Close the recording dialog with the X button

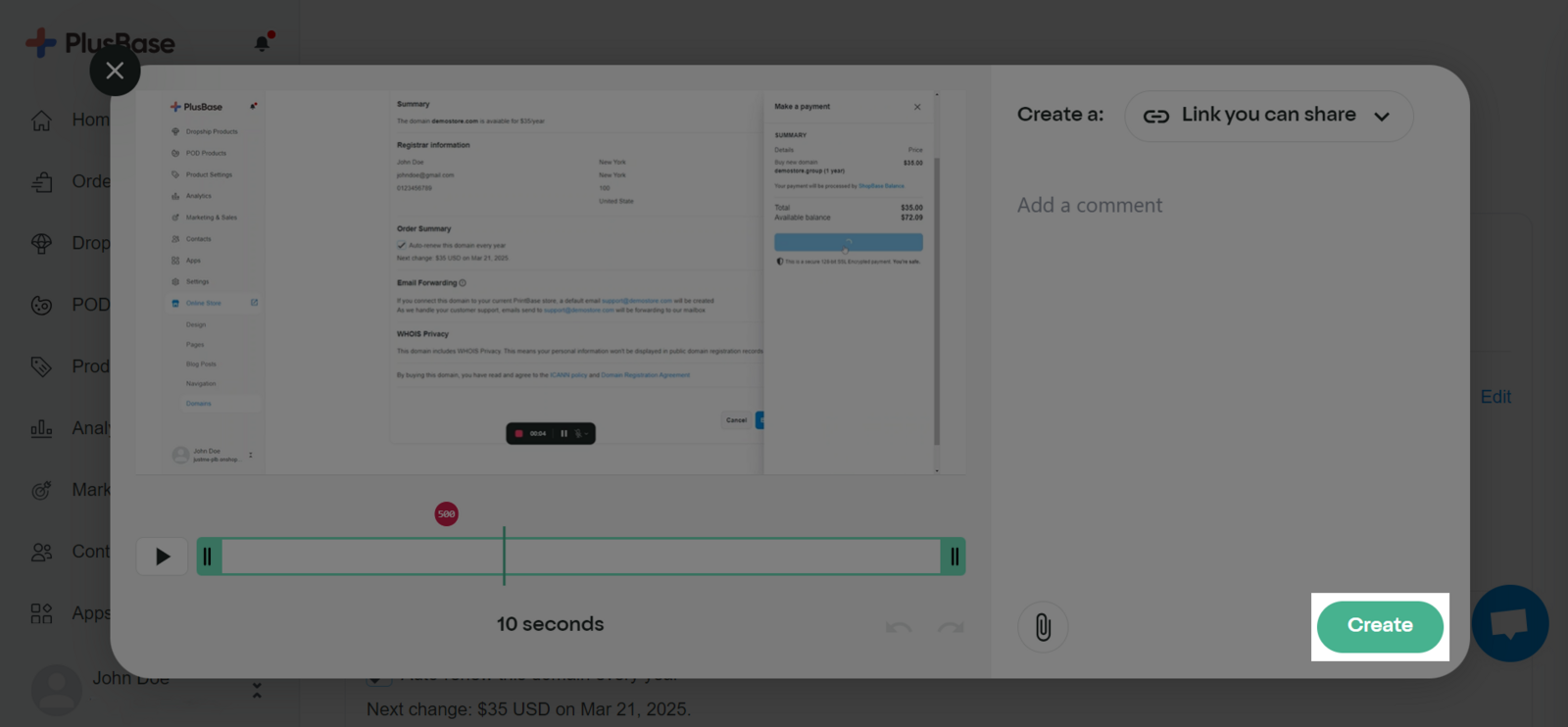(x=115, y=71)
